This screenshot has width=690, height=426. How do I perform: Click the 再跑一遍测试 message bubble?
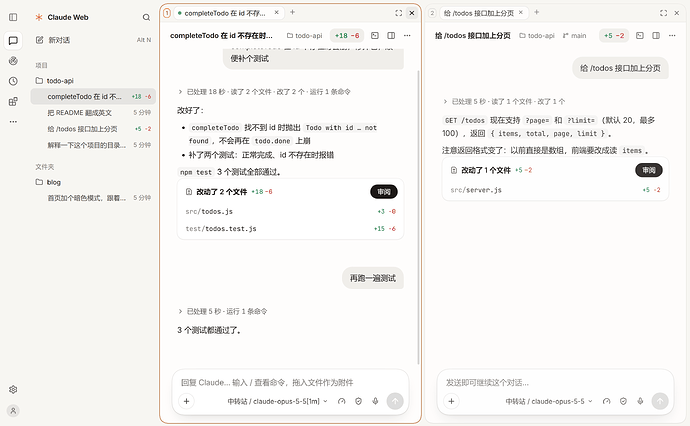pos(373,278)
